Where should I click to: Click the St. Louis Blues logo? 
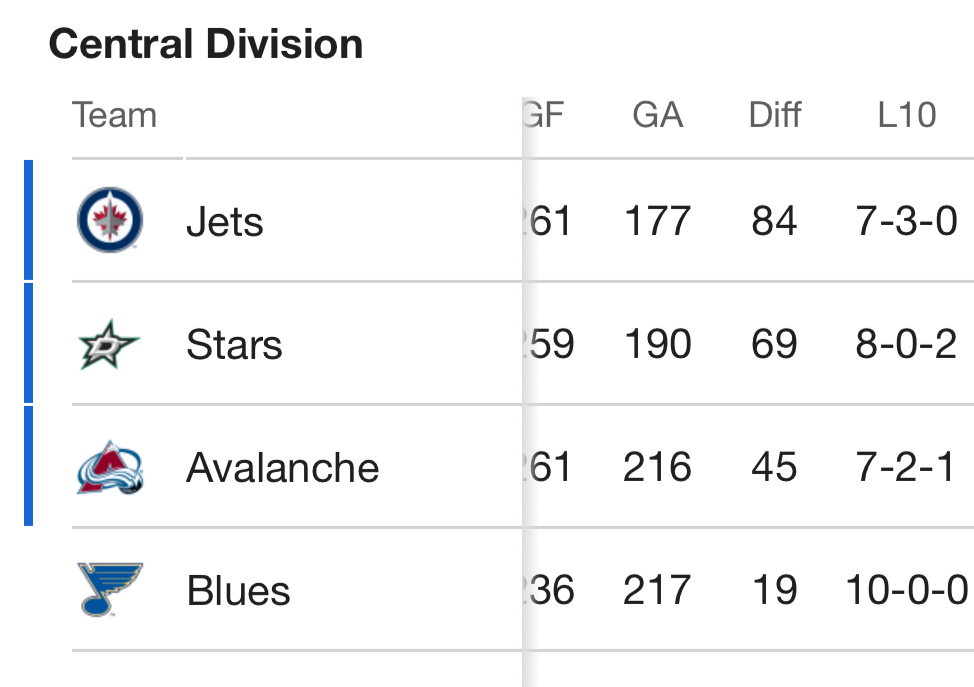coord(110,590)
